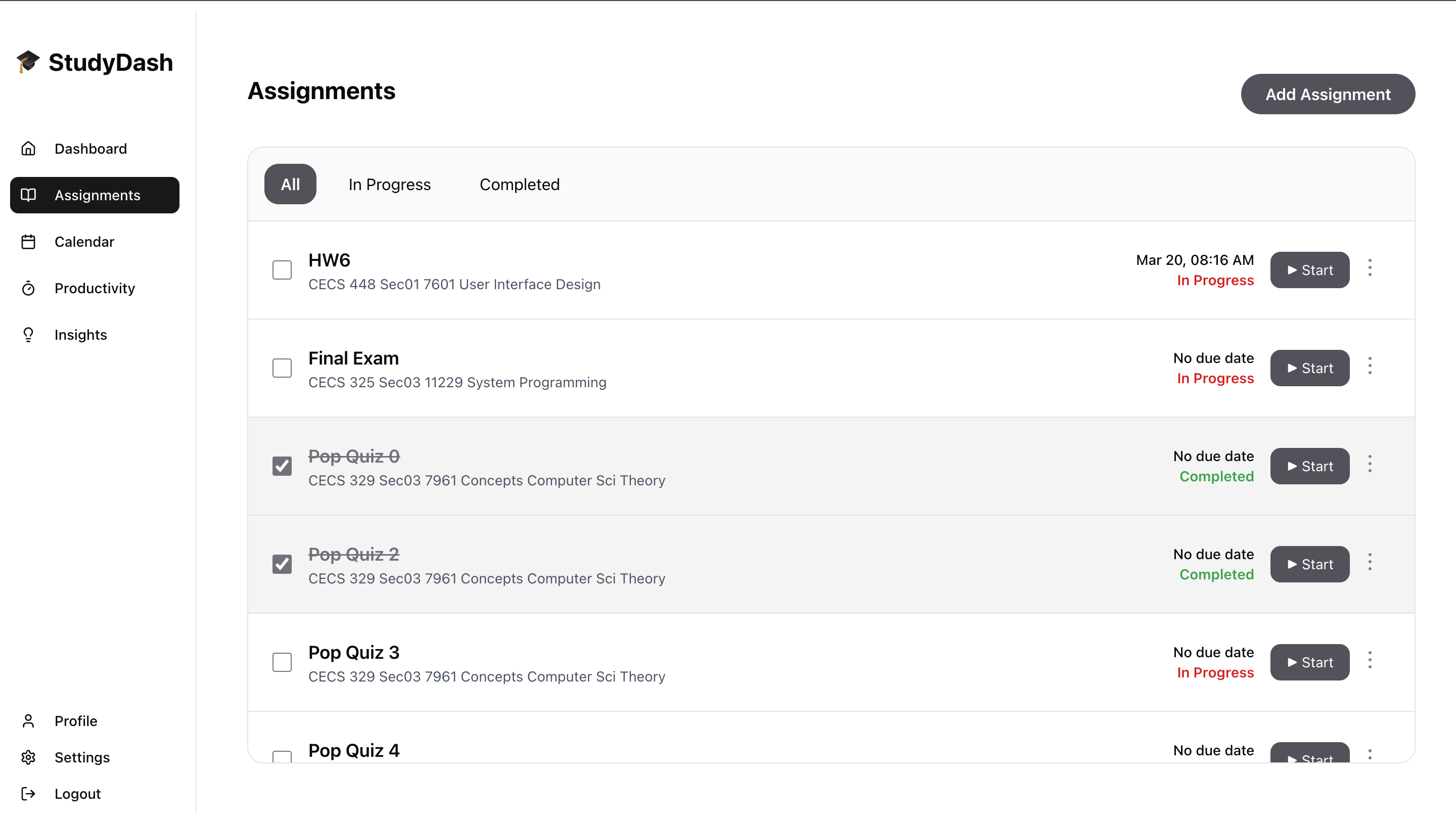1456x817 pixels.
Task: Open the three-dot menu for HW6
Action: coord(1370,268)
